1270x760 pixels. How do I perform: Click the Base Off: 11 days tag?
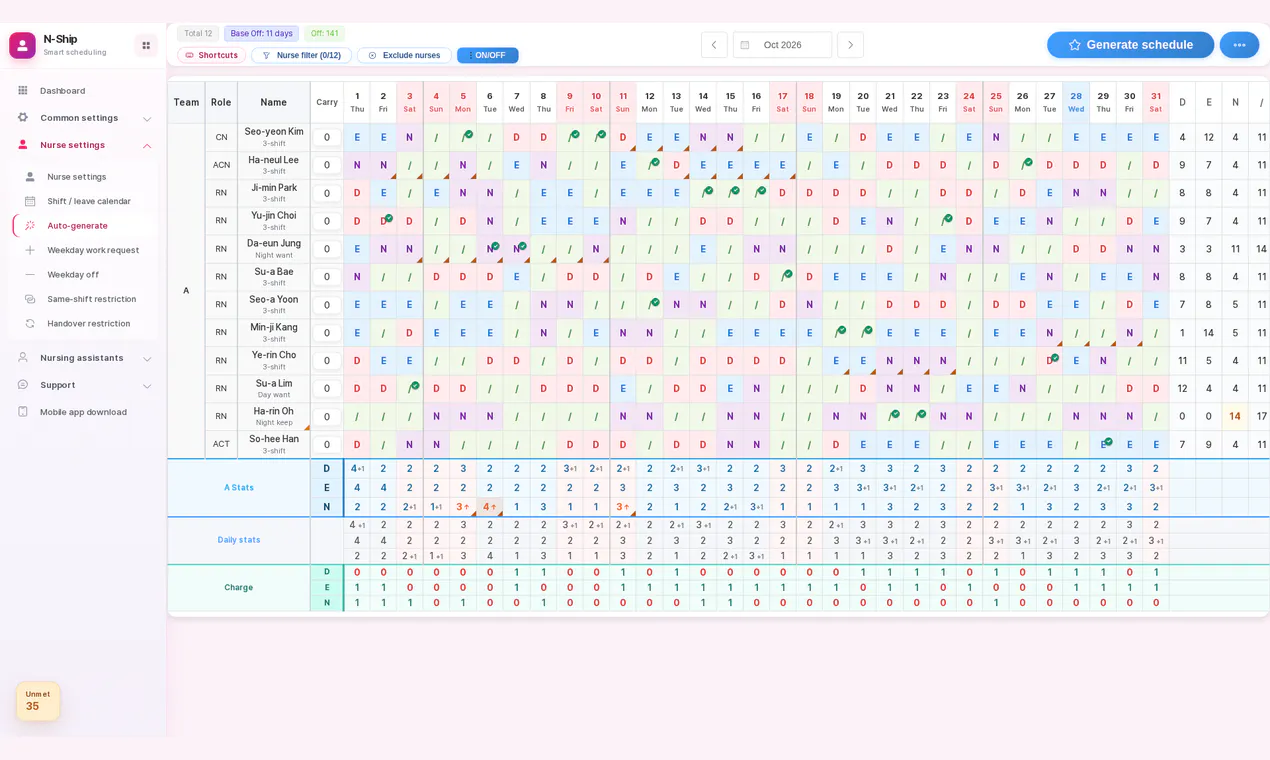pos(261,33)
